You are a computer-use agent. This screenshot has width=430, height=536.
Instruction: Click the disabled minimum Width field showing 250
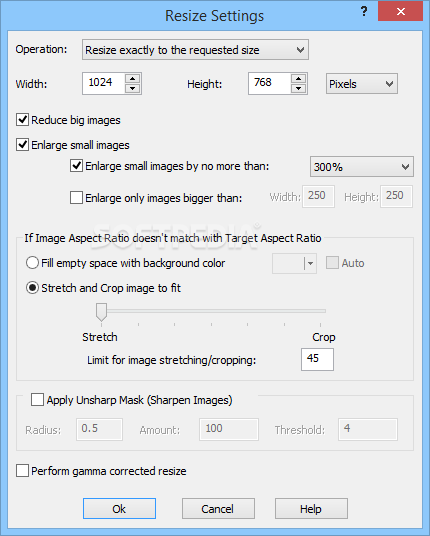(318, 196)
